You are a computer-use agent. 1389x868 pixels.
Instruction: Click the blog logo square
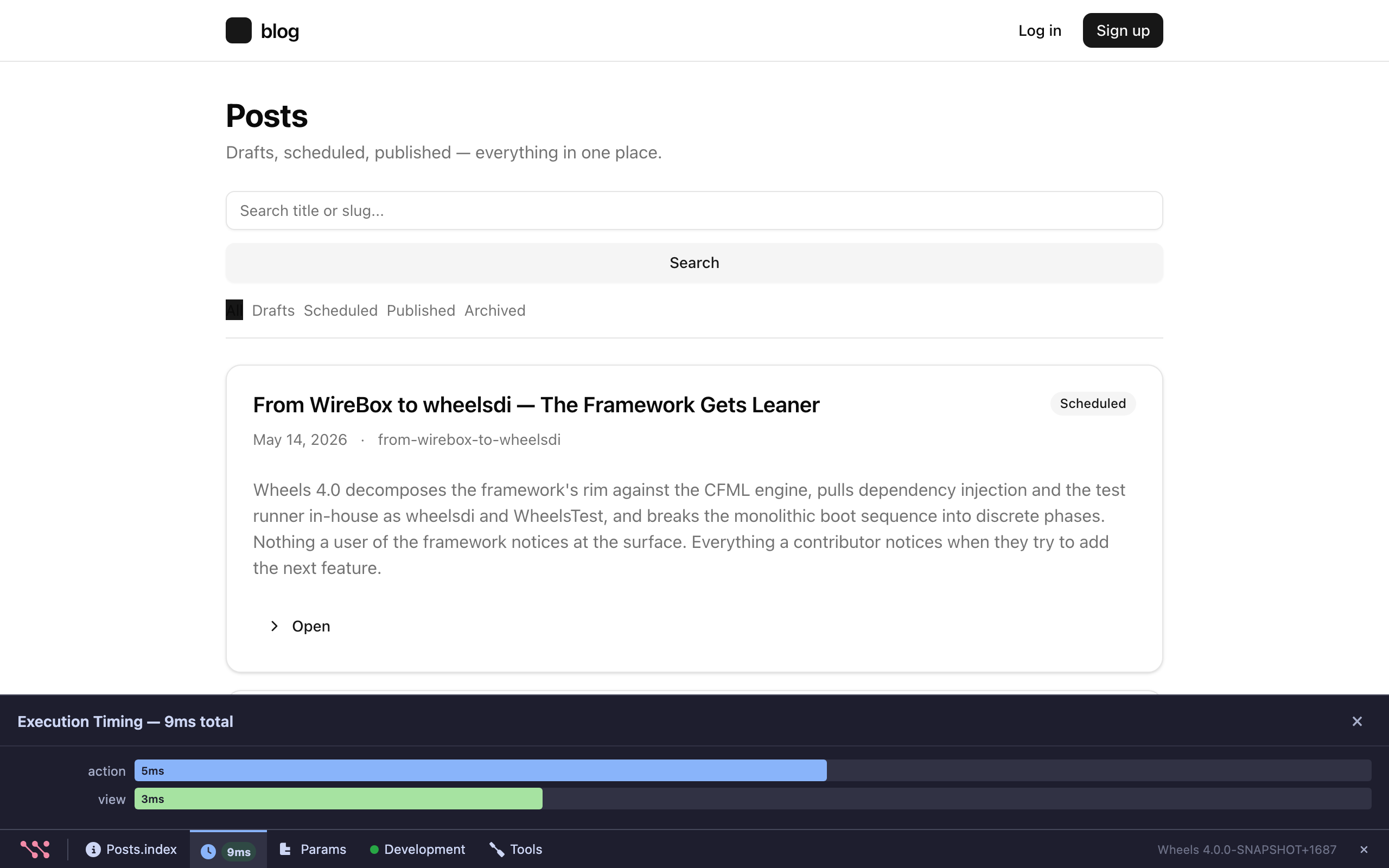pos(238,30)
